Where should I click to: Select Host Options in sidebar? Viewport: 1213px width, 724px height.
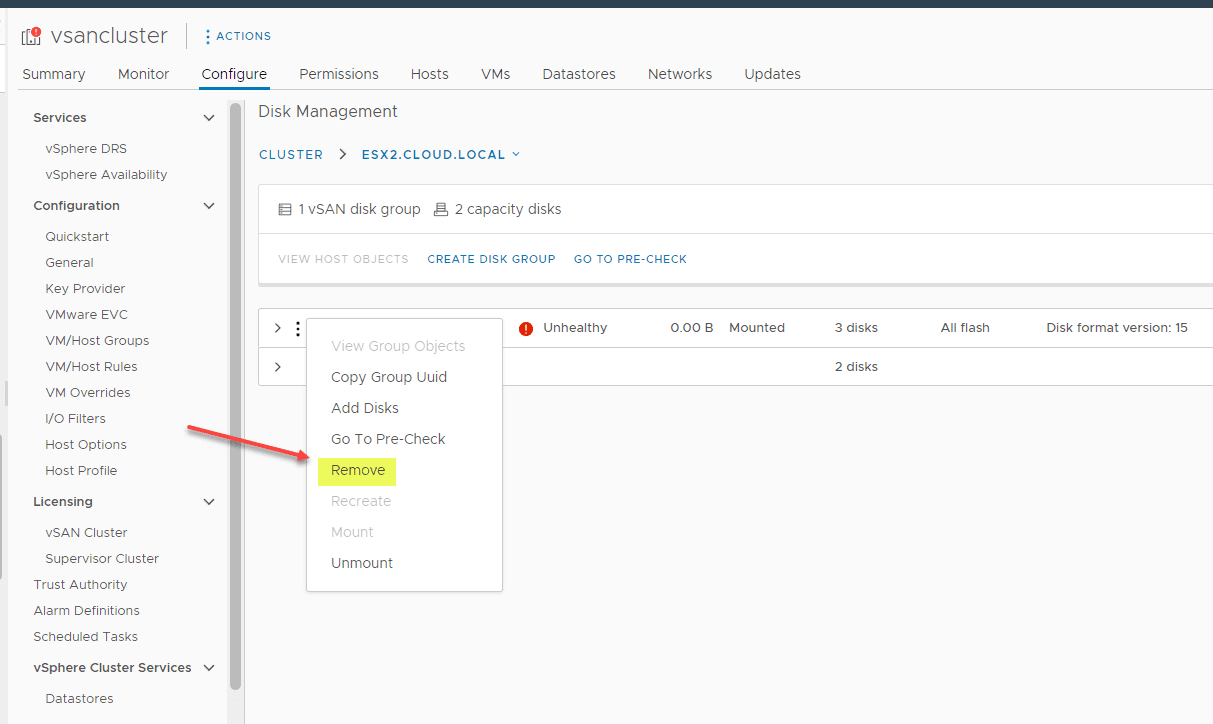click(x=86, y=445)
